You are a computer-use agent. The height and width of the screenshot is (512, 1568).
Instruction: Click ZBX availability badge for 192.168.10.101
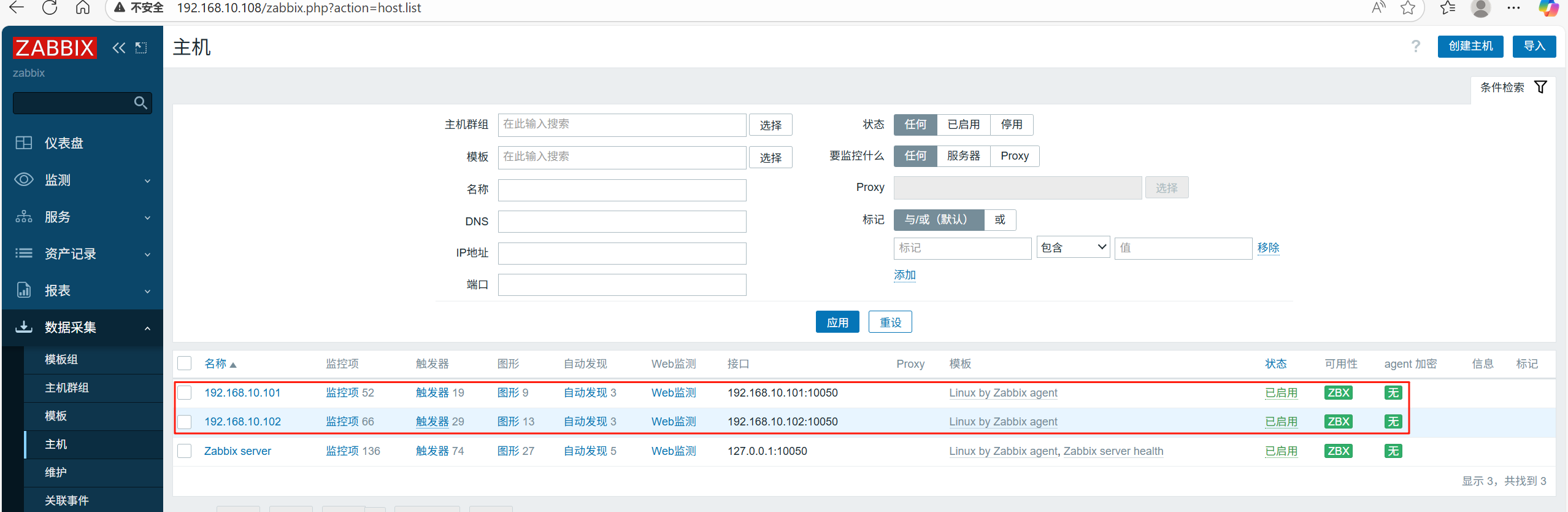[x=1338, y=393]
